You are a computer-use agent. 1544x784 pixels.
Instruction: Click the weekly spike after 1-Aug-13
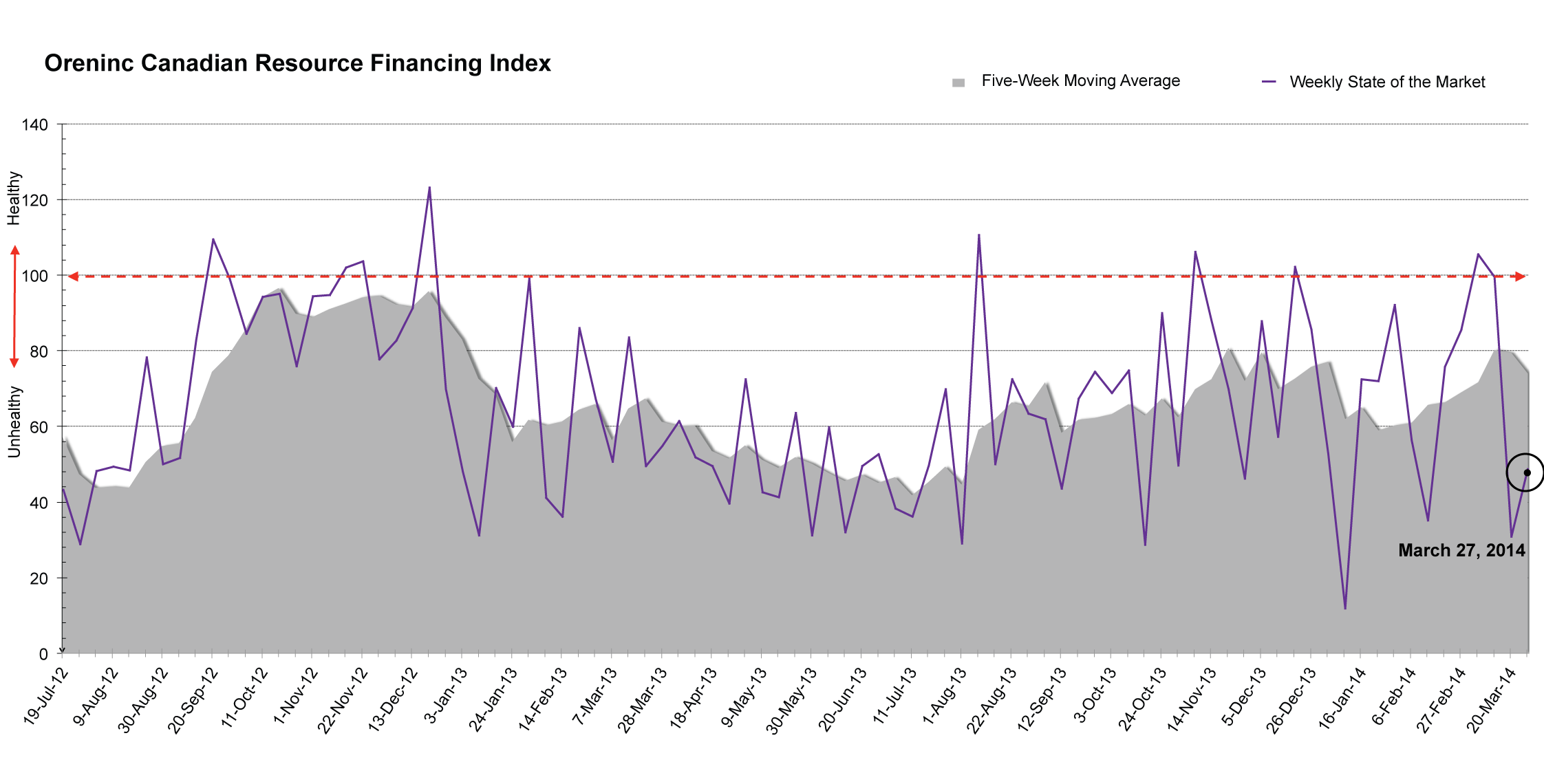pos(978,235)
